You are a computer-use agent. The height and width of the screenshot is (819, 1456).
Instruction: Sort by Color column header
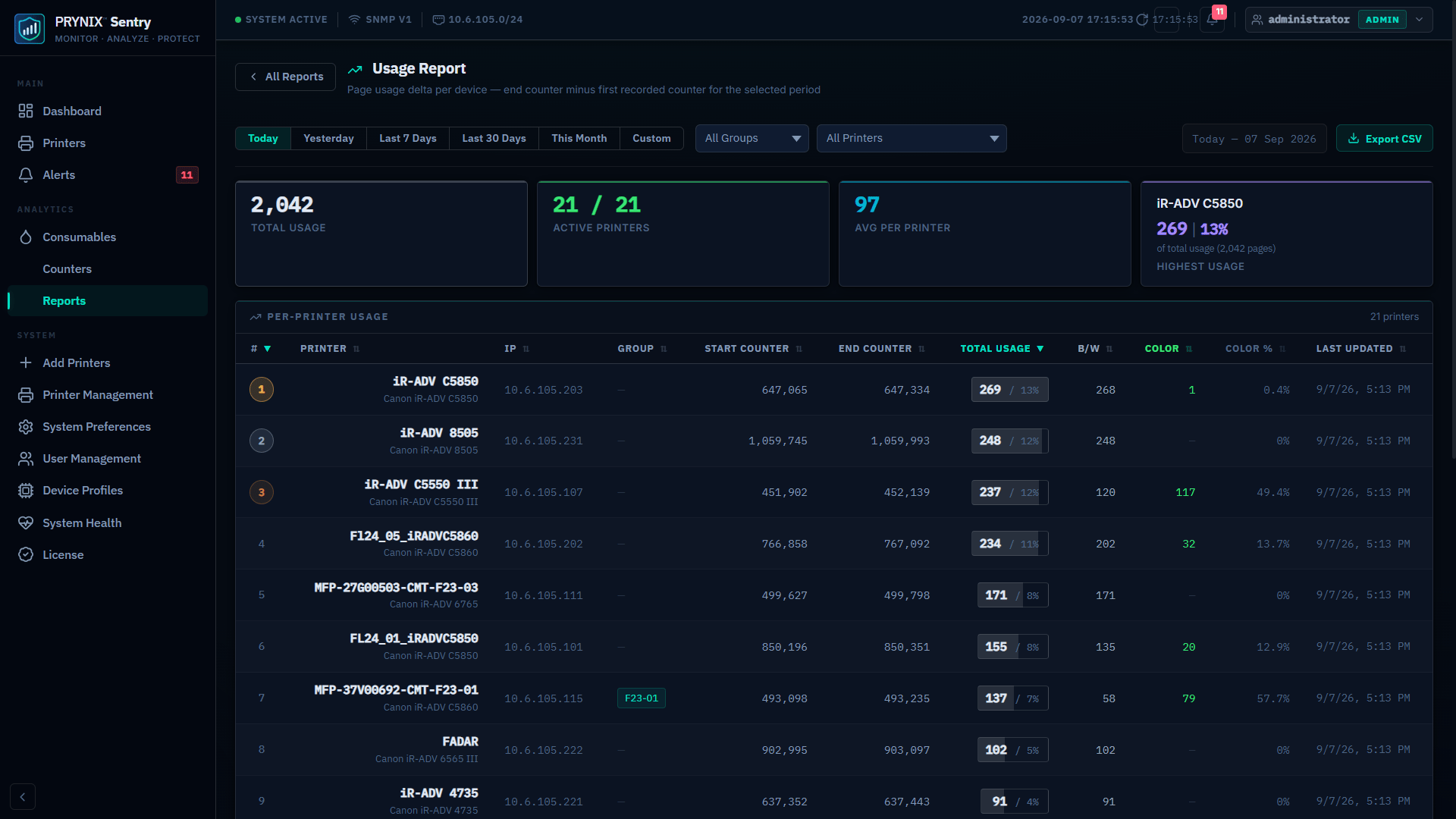tap(1169, 349)
